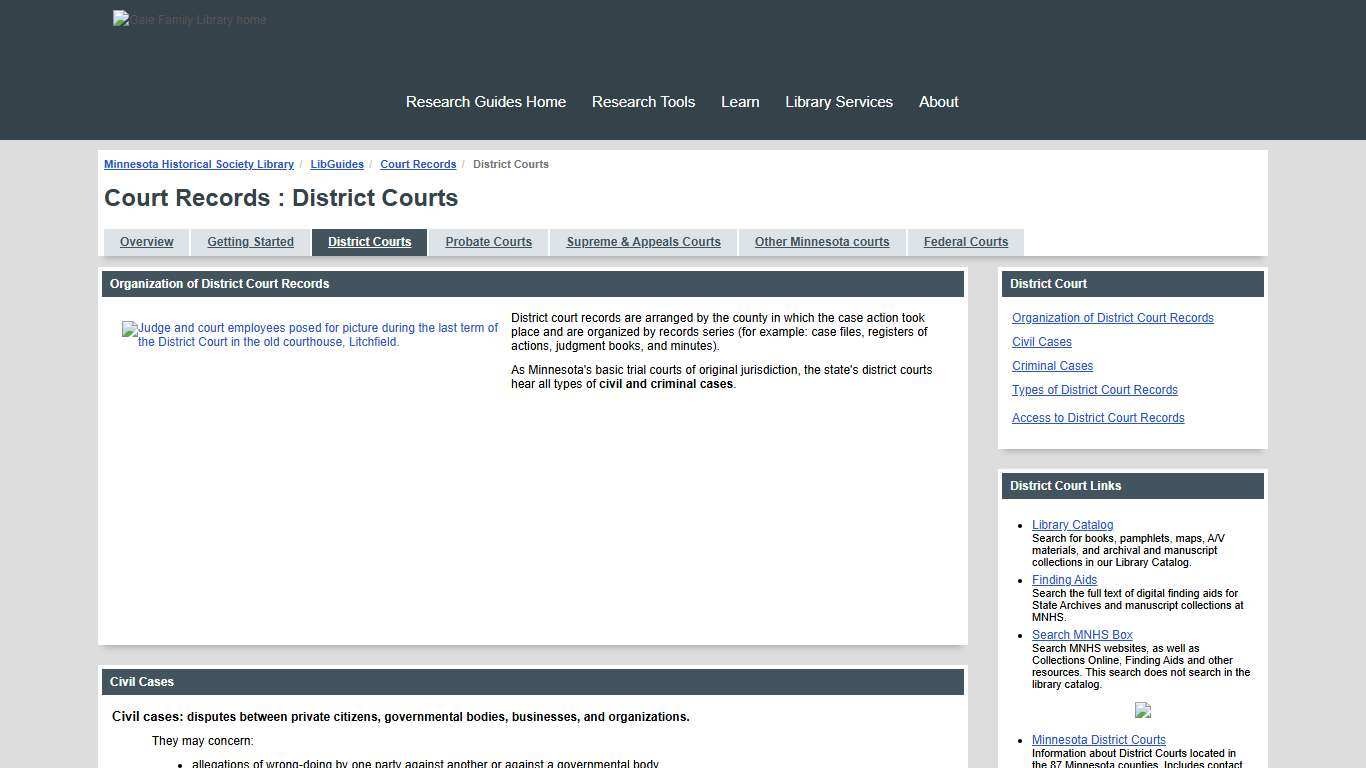Open the Finding Aids link

point(1064,579)
